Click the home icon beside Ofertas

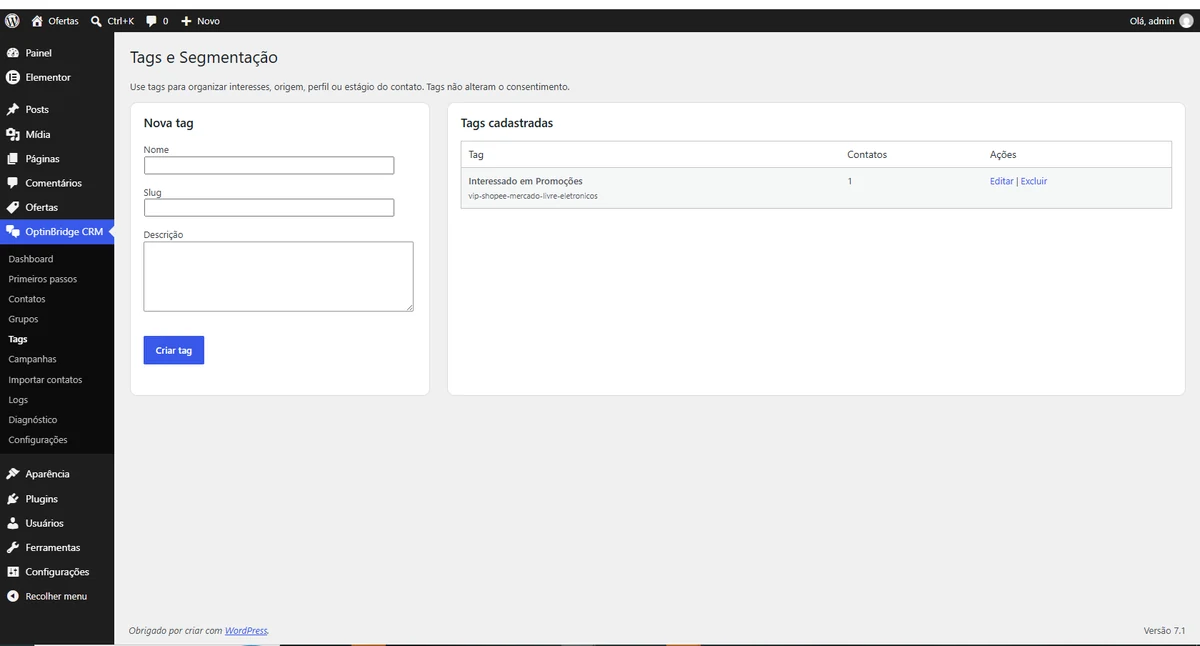tap(37, 21)
